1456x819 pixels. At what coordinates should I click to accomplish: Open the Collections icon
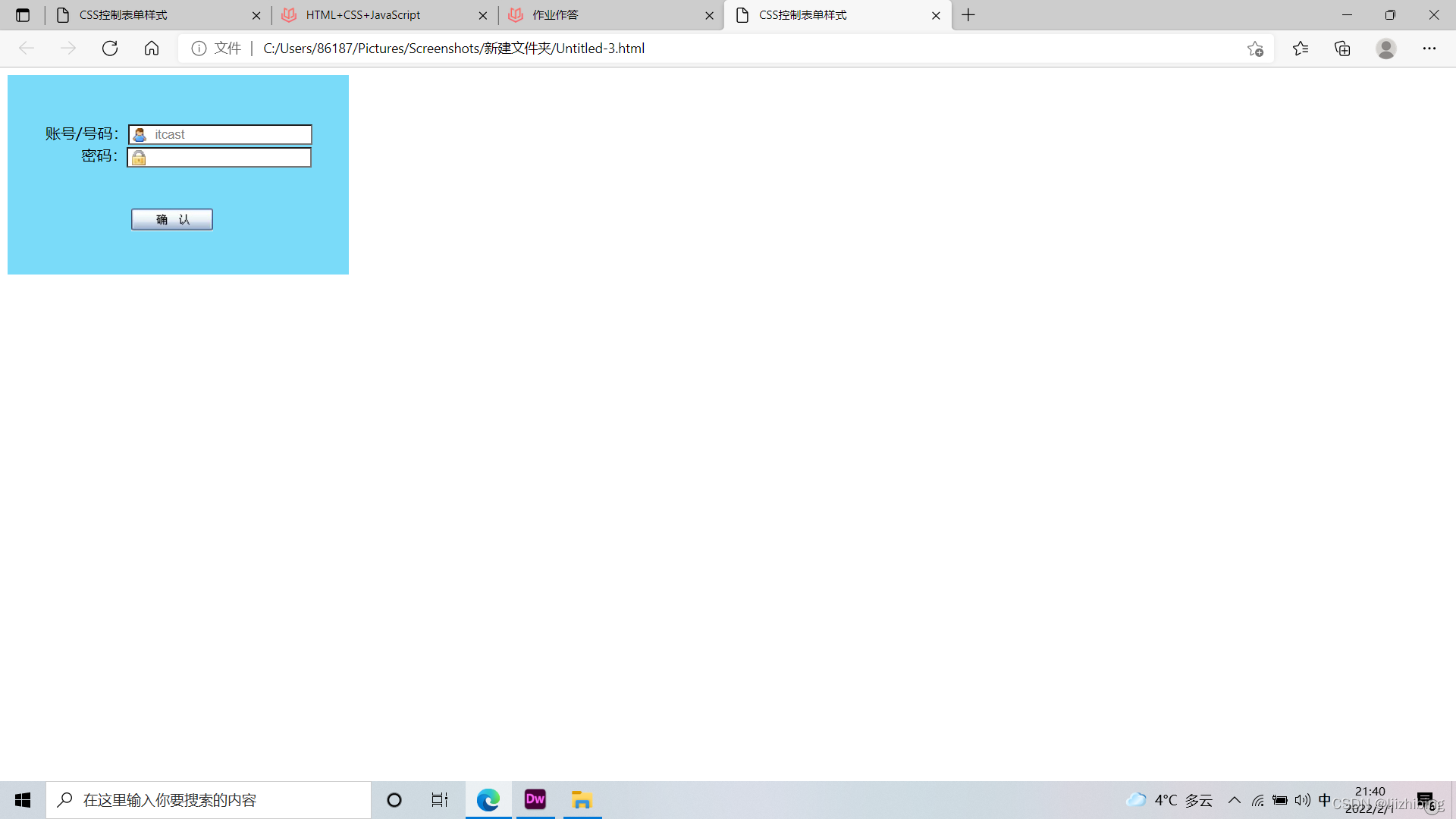pyautogui.click(x=1342, y=49)
